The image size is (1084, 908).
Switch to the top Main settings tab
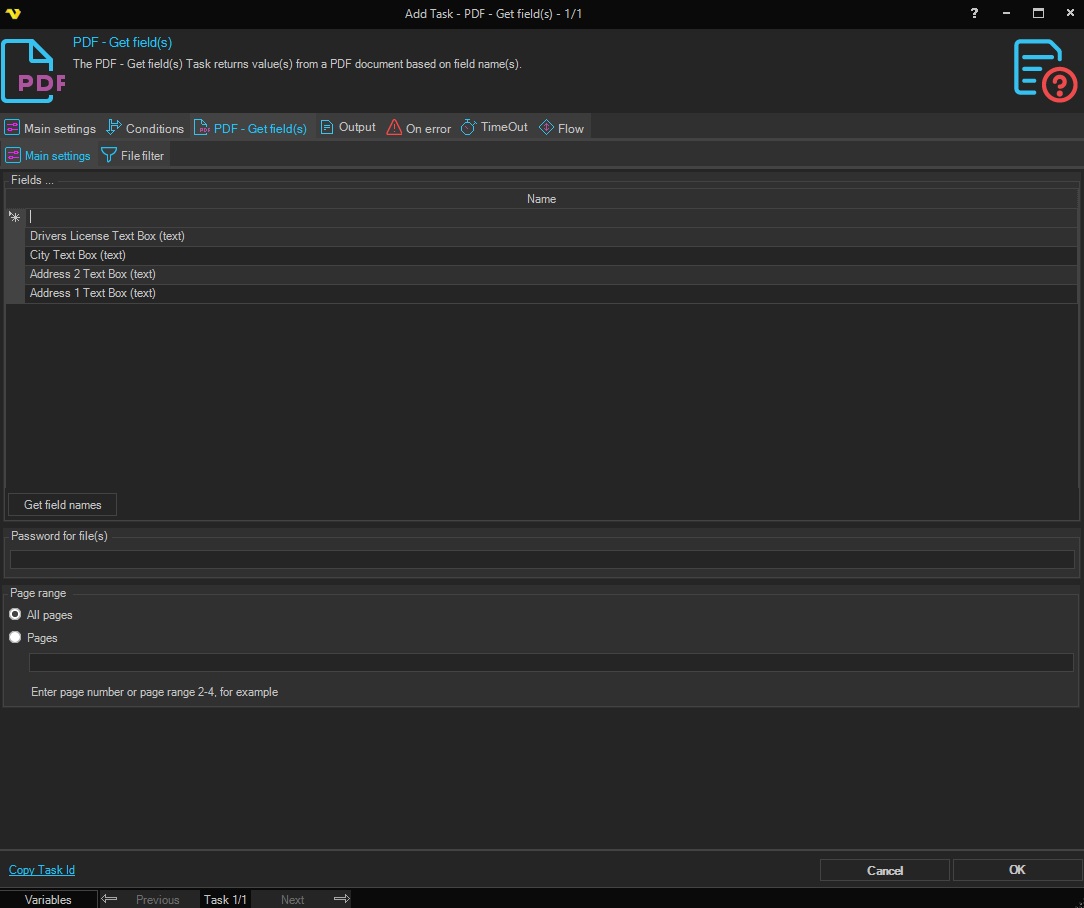point(50,128)
